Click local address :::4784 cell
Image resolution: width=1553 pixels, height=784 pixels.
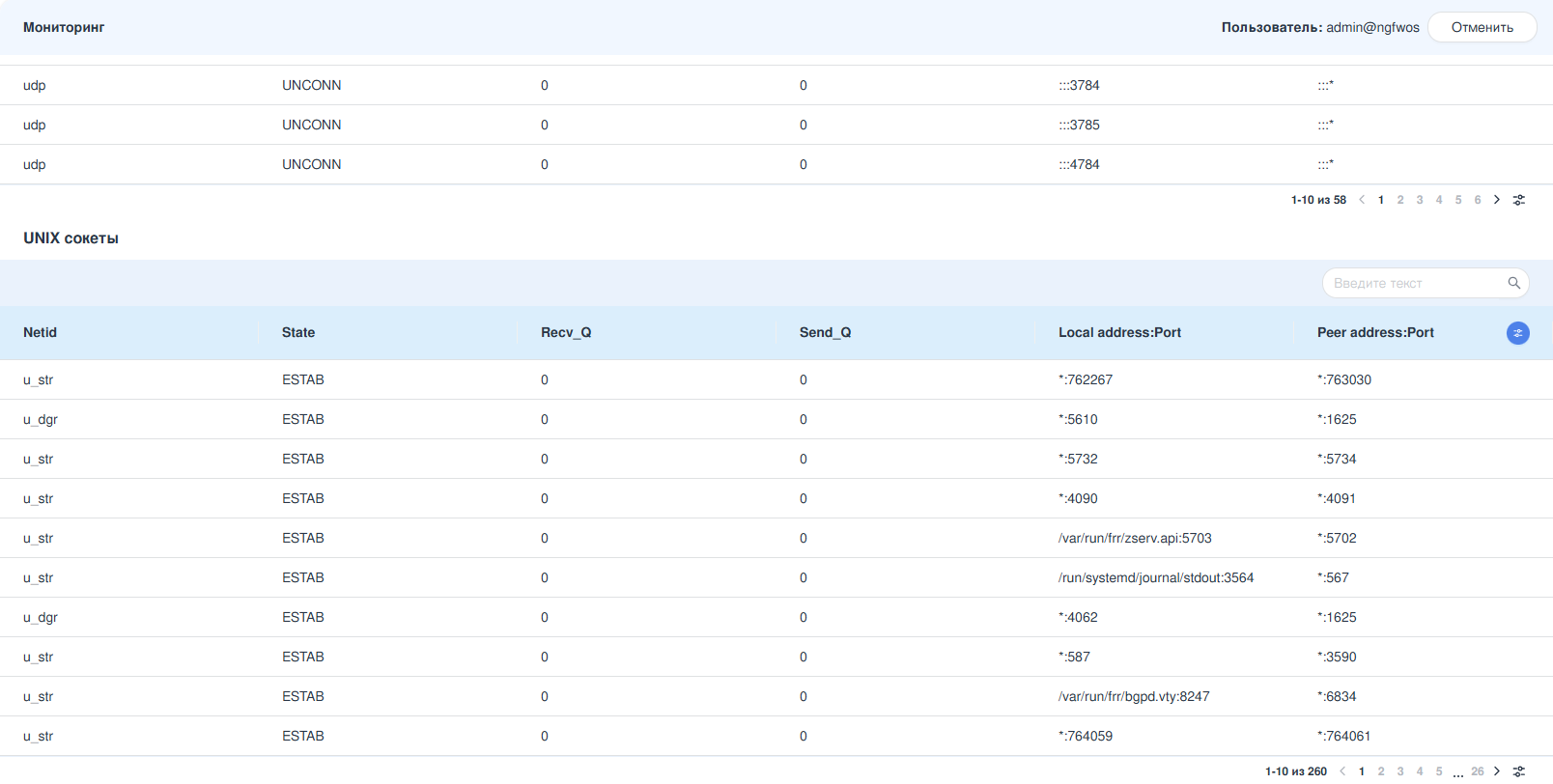click(x=1079, y=164)
